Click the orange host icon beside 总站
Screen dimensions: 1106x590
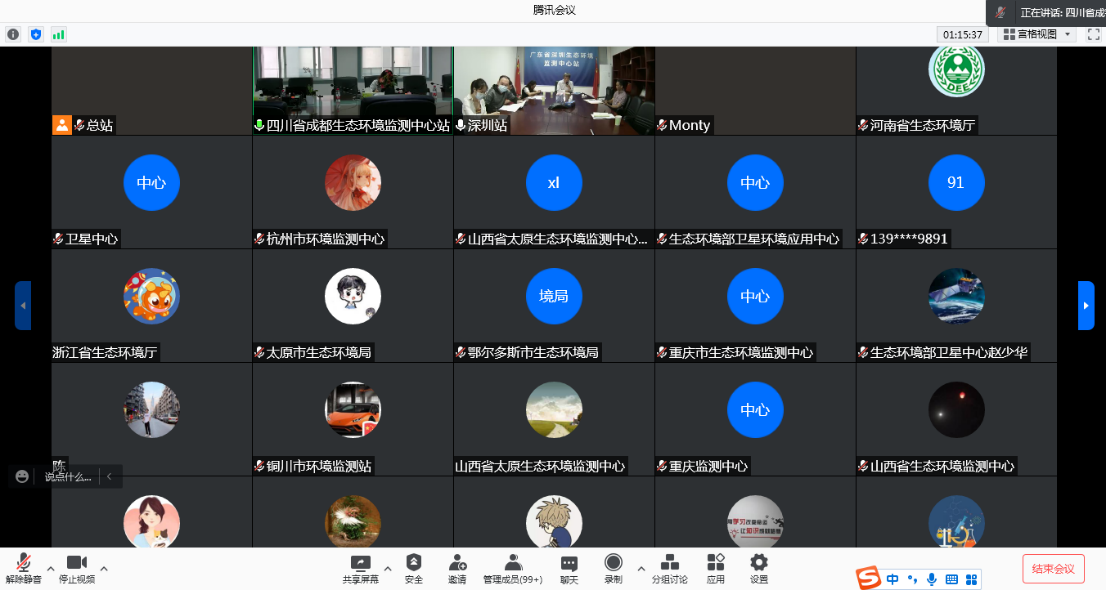pos(62,125)
